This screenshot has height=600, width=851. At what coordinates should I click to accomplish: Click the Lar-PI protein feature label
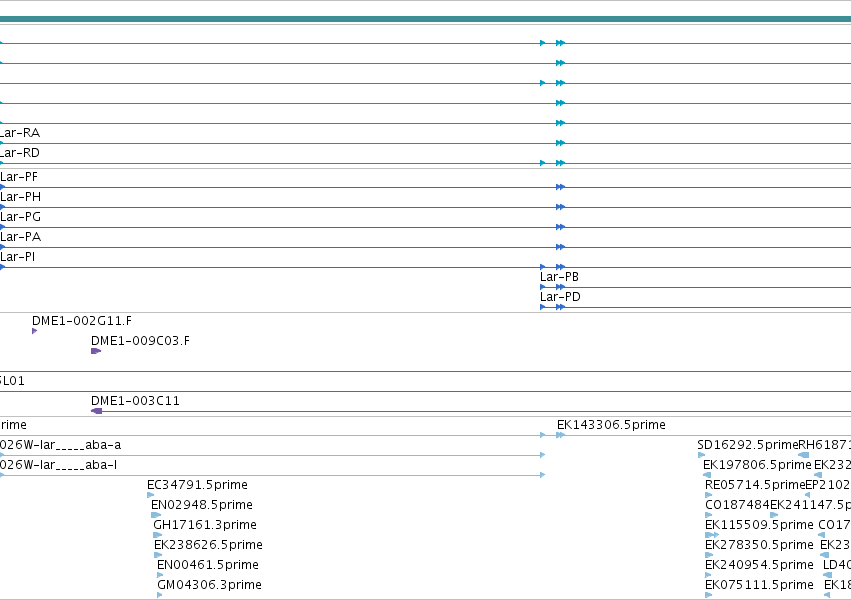[x=17, y=257]
